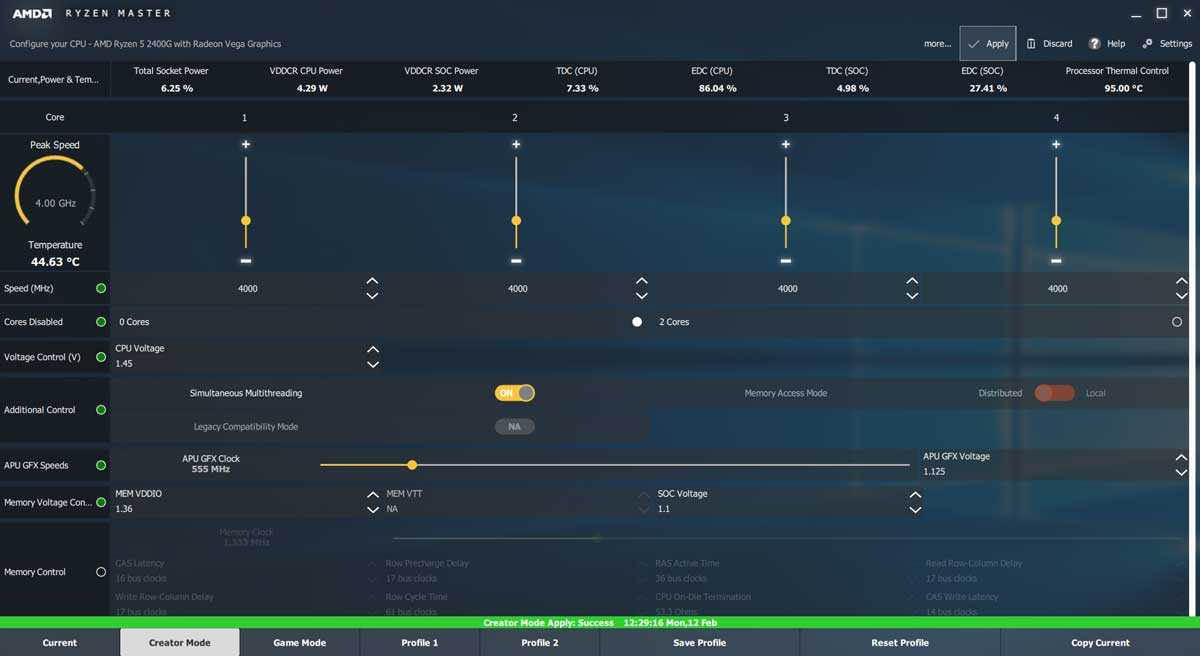Select the 2 Cores radio button
Screen dimensions: 1200x656
click(x=1176, y=322)
